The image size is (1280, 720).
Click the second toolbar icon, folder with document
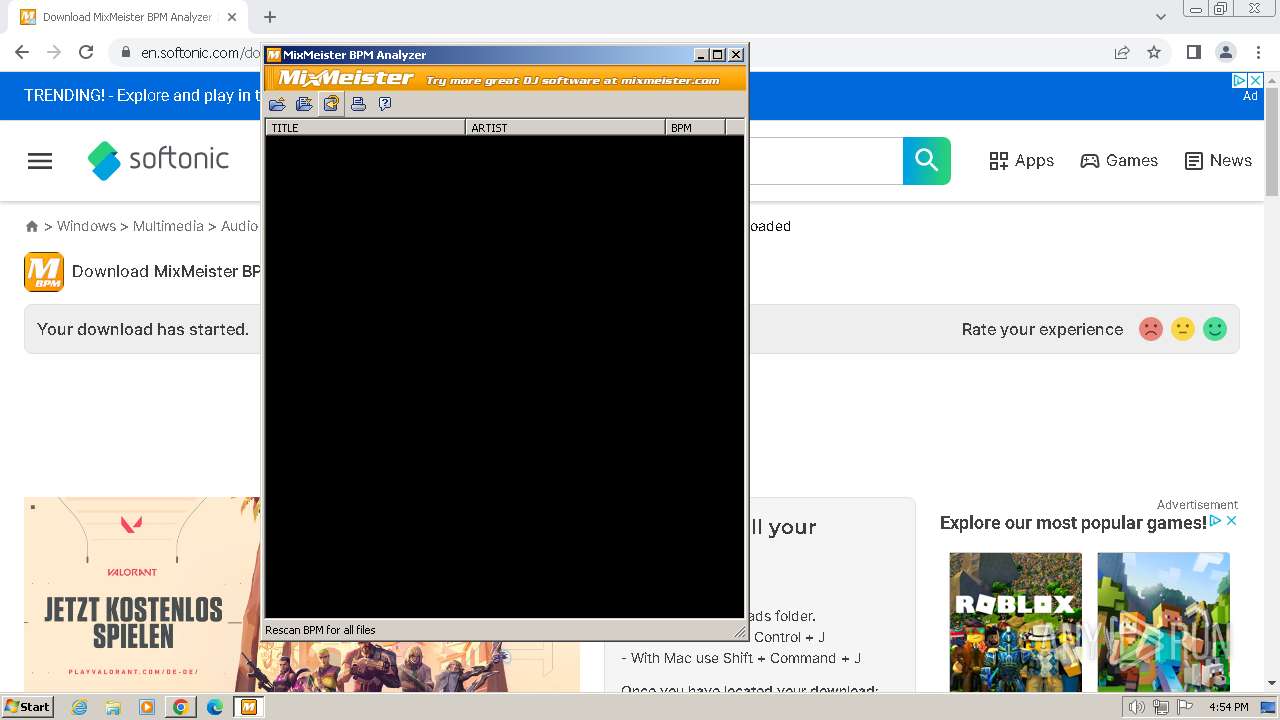[x=304, y=104]
